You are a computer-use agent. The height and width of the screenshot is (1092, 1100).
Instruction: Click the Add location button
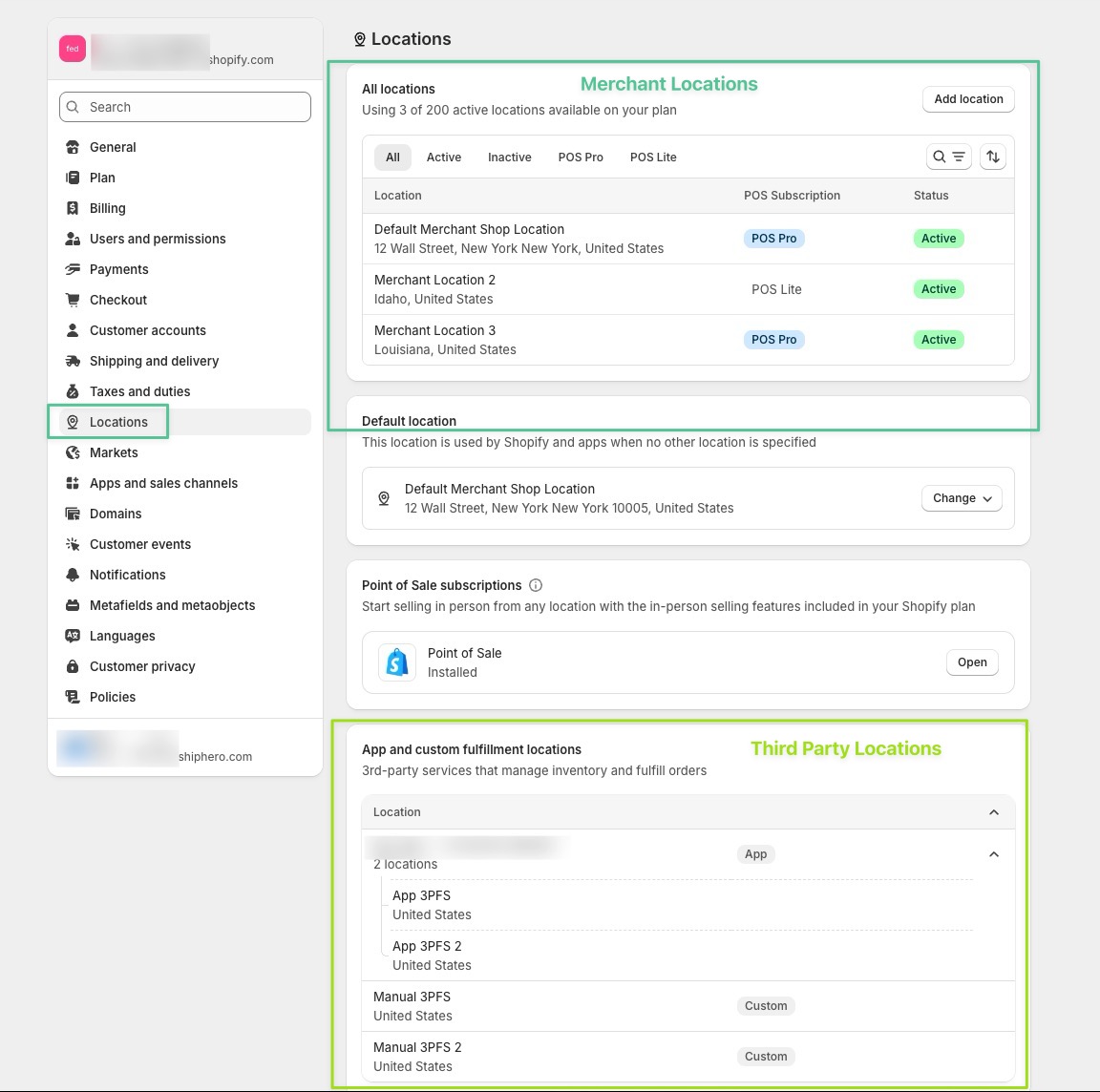968,99
